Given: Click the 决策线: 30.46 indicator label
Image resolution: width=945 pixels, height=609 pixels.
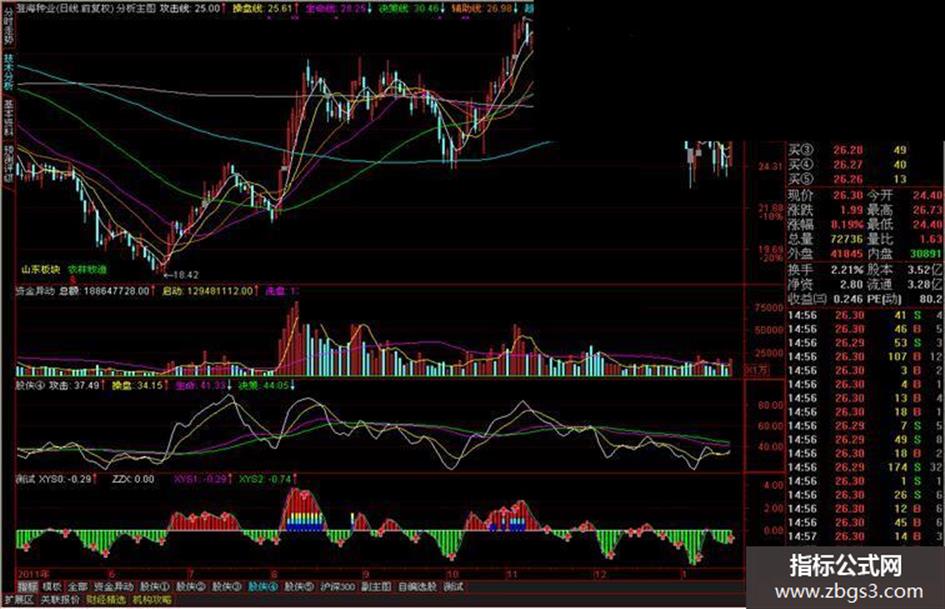Looking at the screenshot, I should click(413, 8).
